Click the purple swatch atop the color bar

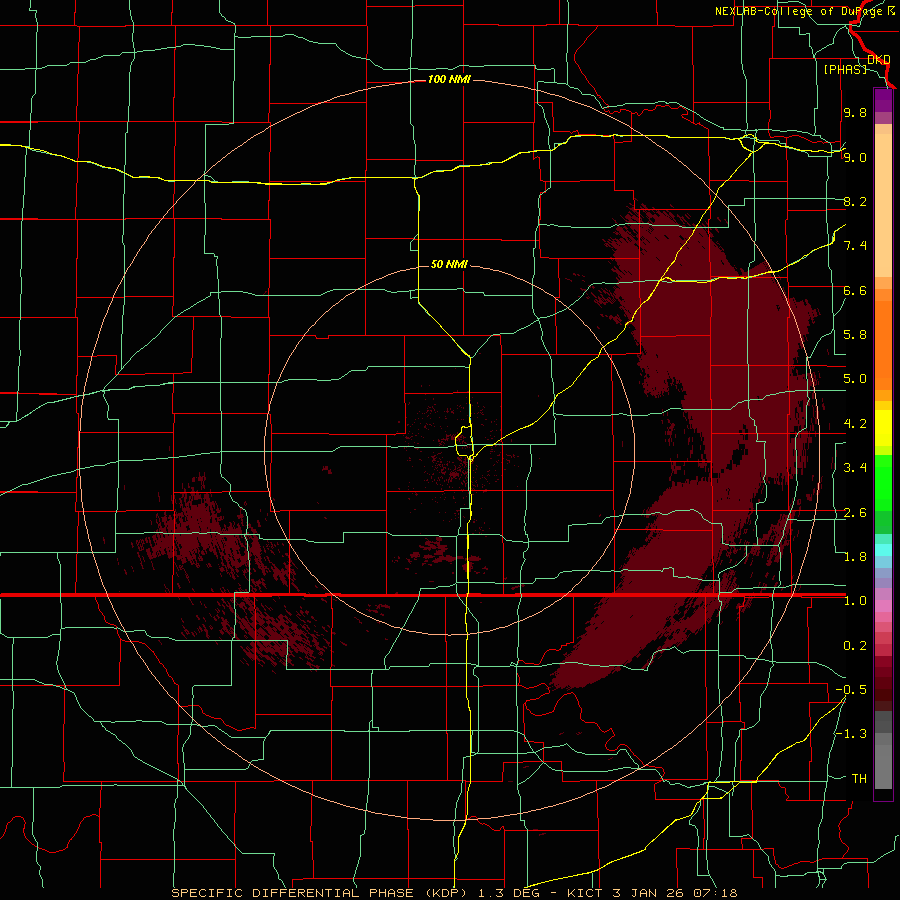pos(883,100)
